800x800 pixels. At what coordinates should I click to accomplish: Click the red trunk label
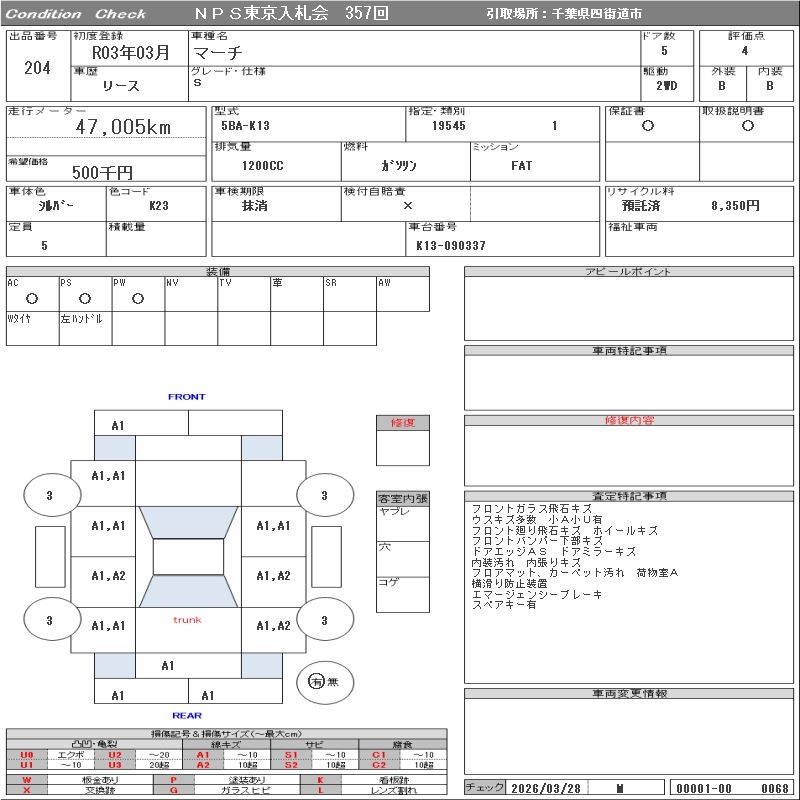pyautogui.click(x=187, y=620)
